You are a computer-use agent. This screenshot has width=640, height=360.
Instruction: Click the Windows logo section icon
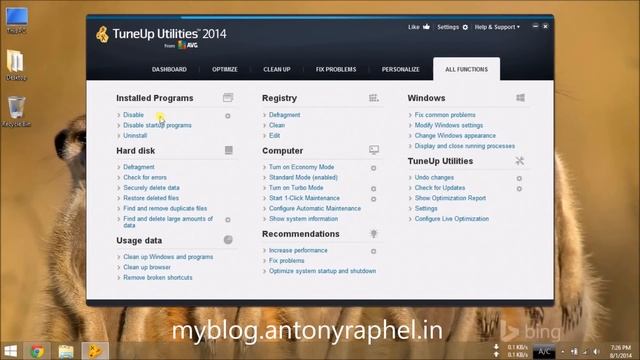[520, 98]
